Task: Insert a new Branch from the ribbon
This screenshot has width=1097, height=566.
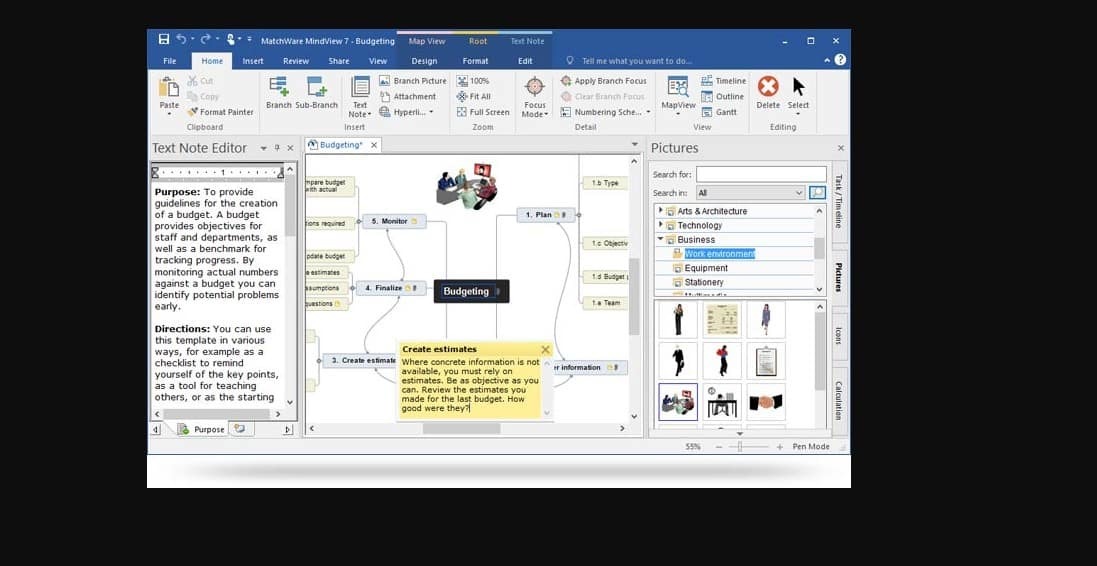Action: (x=278, y=88)
